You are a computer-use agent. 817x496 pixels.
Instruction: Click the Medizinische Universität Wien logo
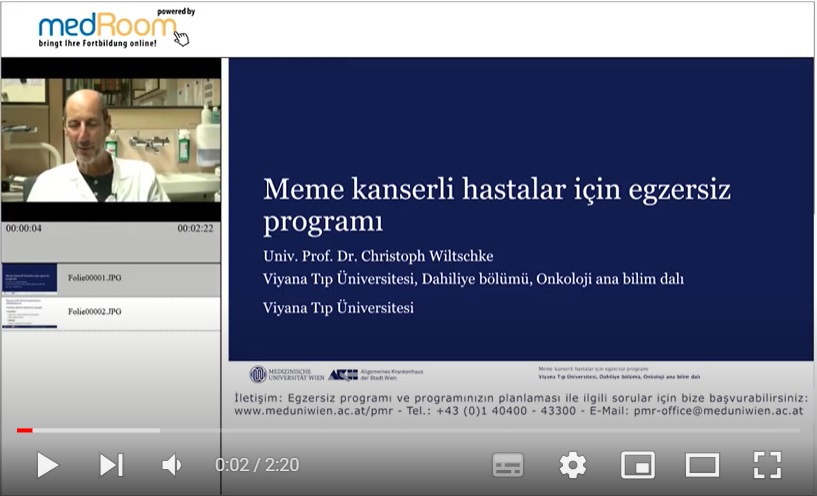point(286,374)
